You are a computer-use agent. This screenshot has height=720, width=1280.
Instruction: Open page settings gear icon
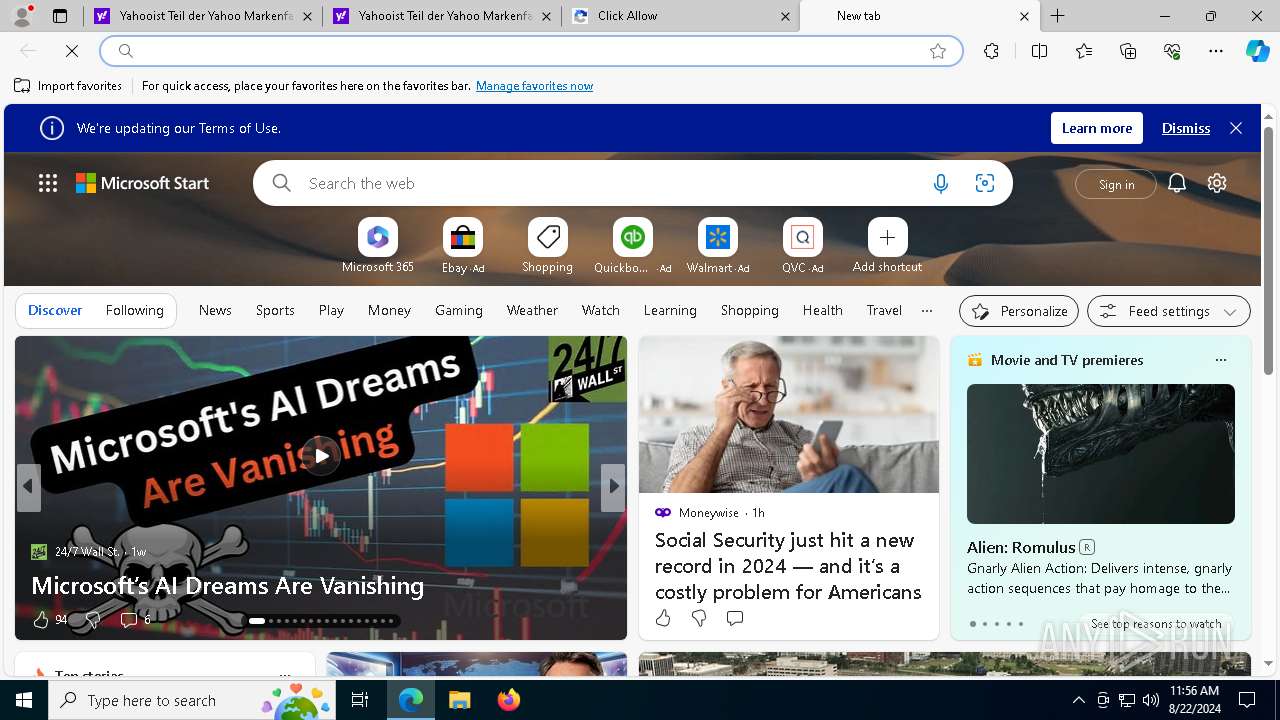pos(1217,183)
